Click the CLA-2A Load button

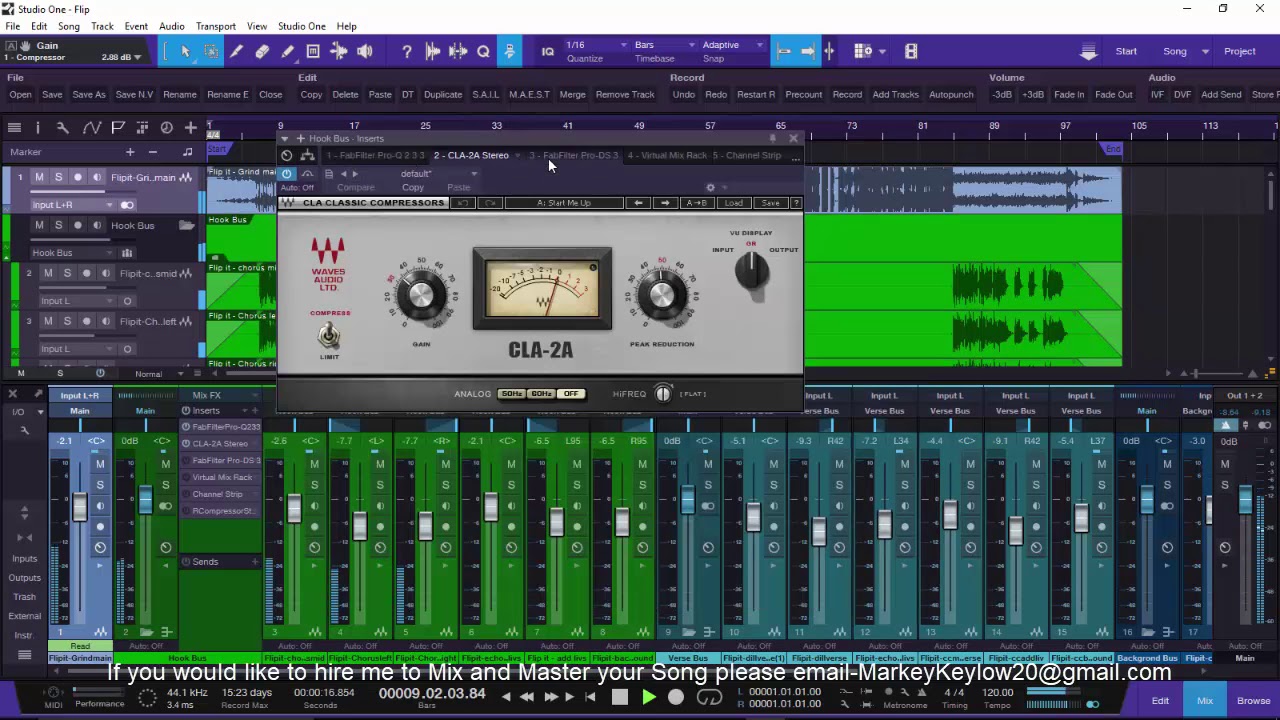(x=733, y=203)
